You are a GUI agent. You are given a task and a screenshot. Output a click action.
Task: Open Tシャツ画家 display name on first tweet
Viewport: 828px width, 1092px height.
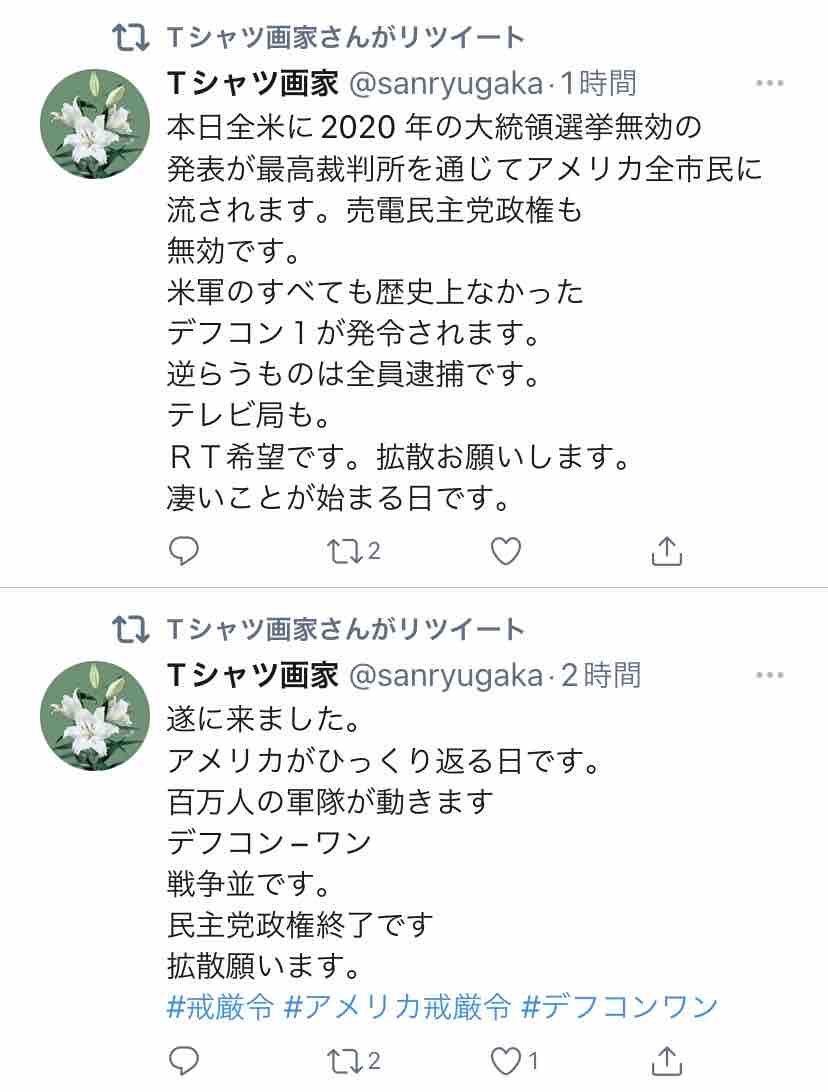(x=252, y=83)
